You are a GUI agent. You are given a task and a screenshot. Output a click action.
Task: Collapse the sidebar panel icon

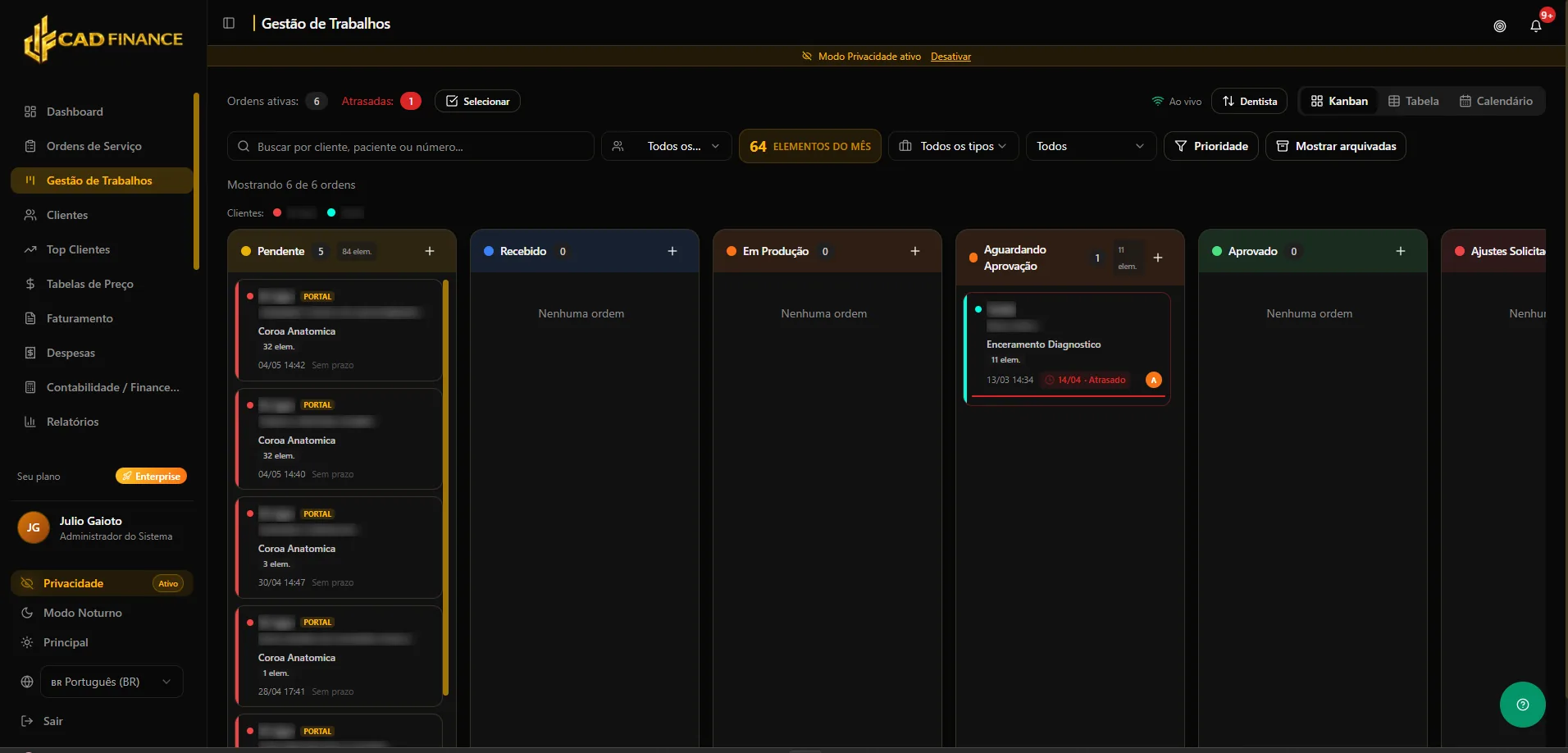click(x=229, y=23)
